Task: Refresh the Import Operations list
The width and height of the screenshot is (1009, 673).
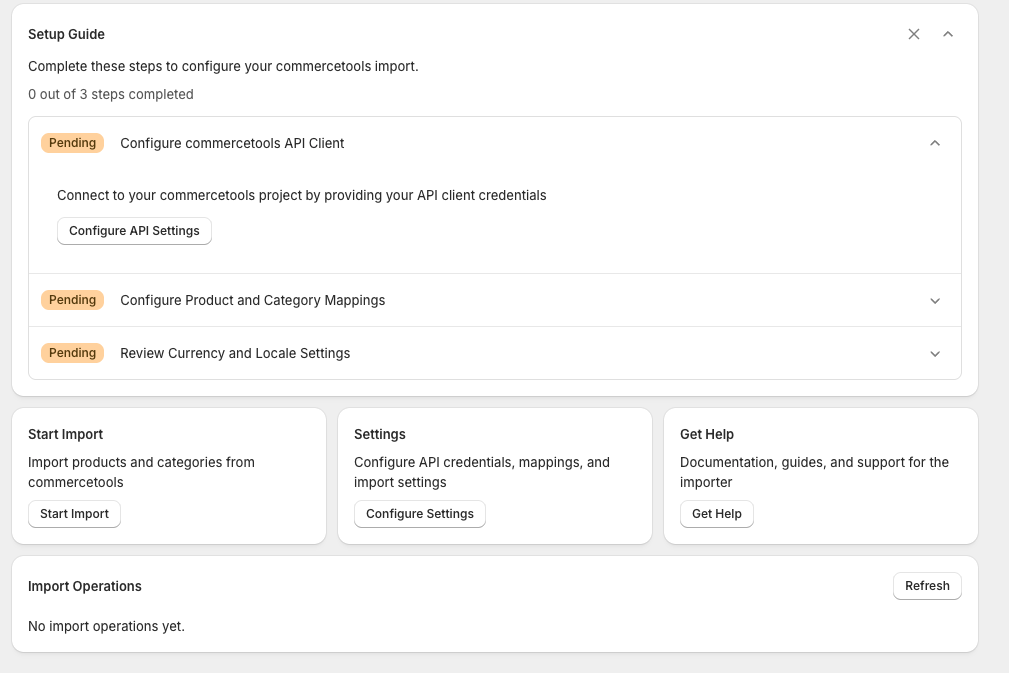Action: tap(927, 586)
